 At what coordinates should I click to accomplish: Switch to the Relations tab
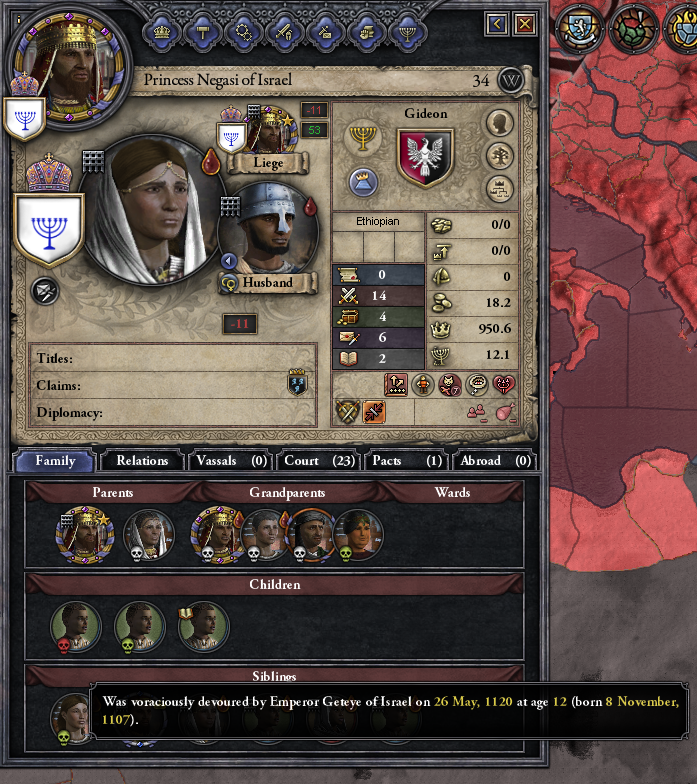[x=142, y=460]
